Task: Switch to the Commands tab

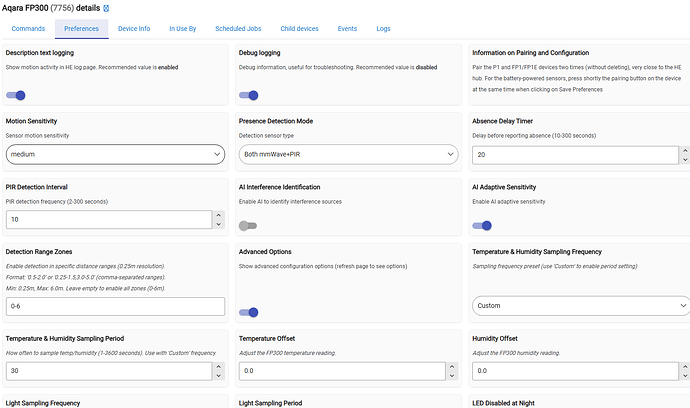Action: [x=28, y=28]
